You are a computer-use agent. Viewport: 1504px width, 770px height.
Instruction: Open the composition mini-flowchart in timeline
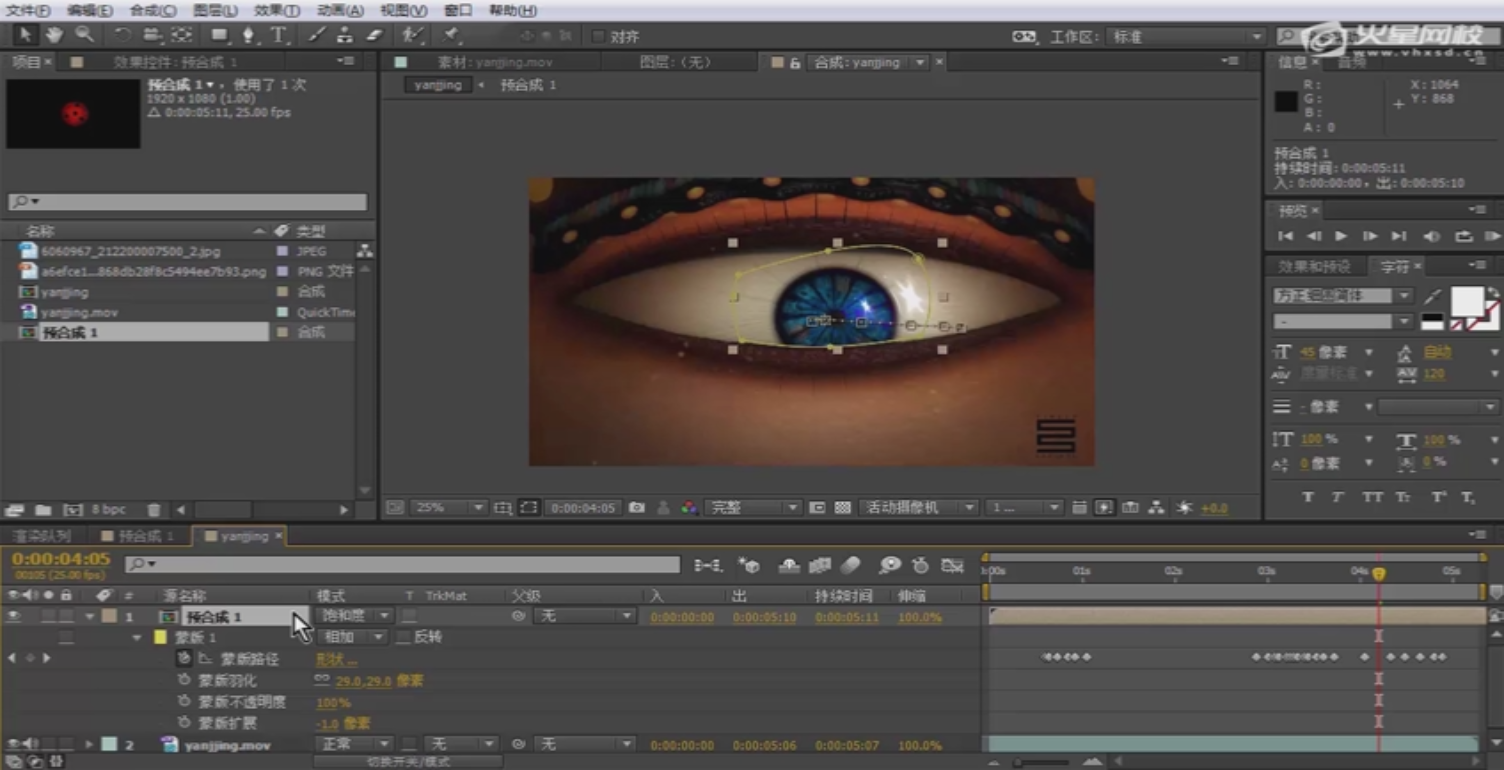(x=708, y=566)
